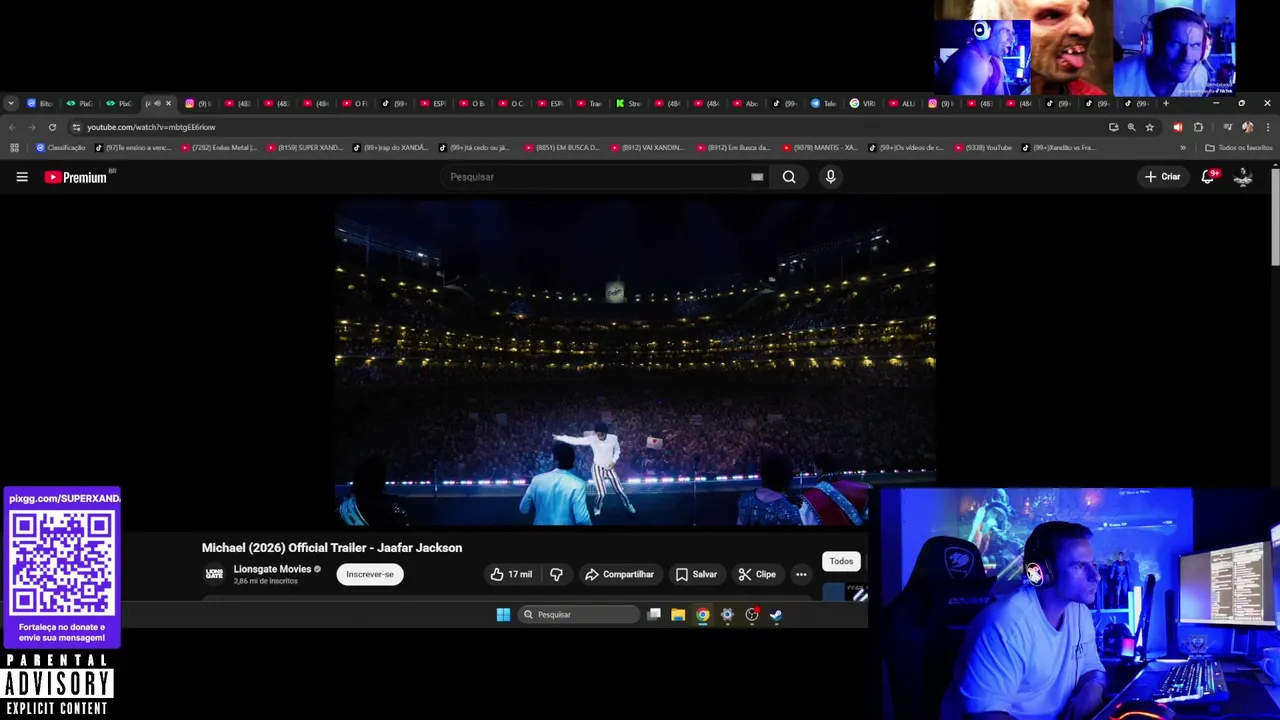The width and height of the screenshot is (1280, 720).
Task: Open the Chrome profile avatar
Action: click(1247, 127)
